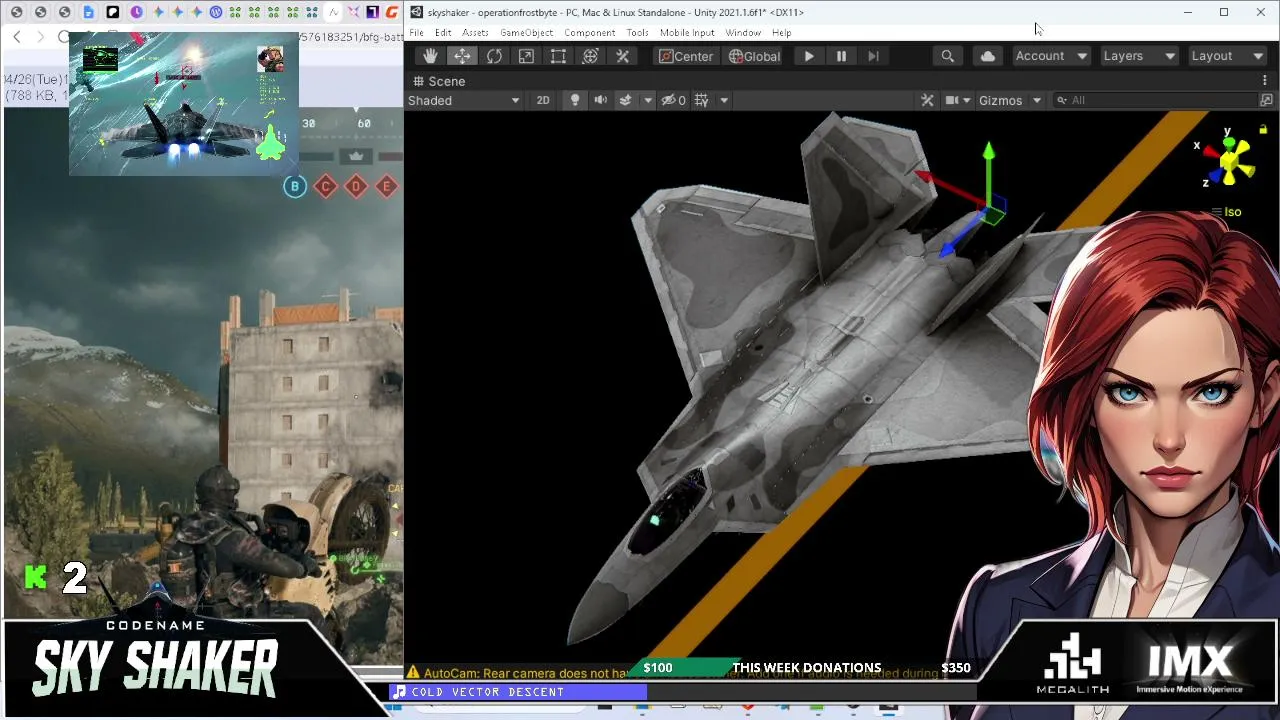The height and width of the screenshot is (720, 1280).
Task: Switch to the Google Docs browser tab
Action: [x=88, y=12]
